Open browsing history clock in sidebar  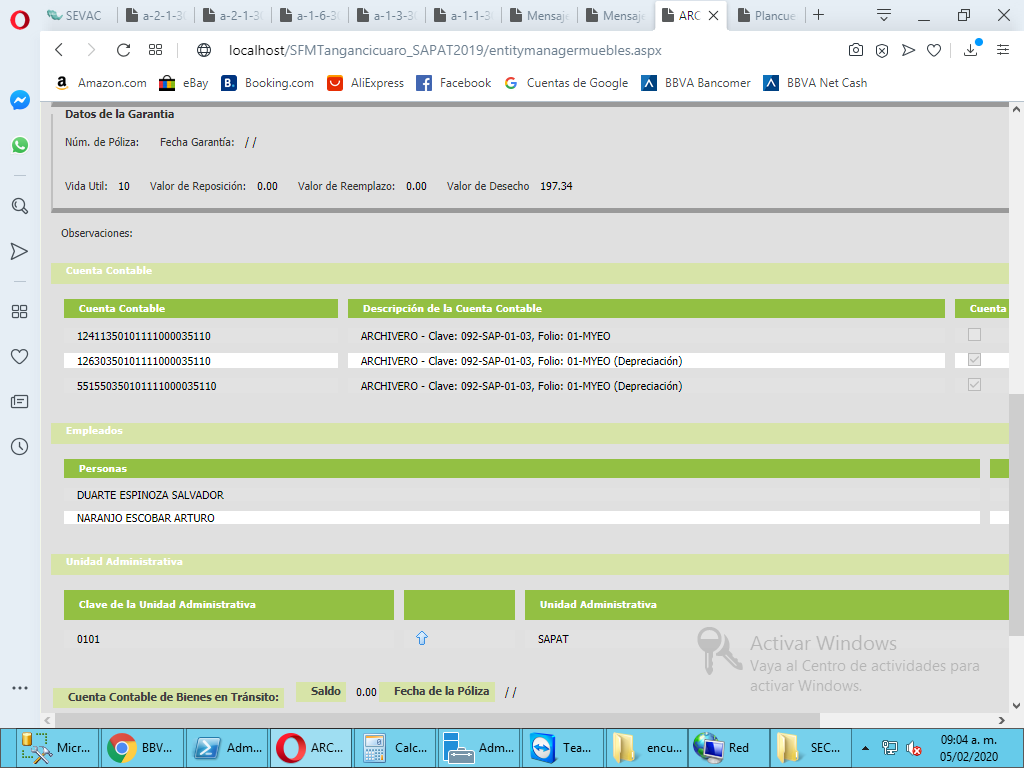click(20, 447)
